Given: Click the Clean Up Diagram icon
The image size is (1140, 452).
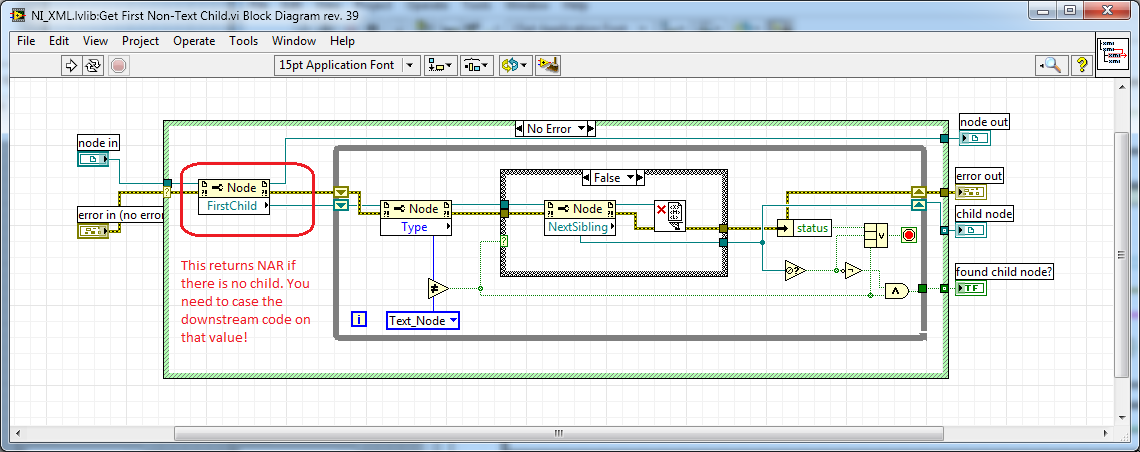Looking at the screenshot, I should coord(547,66).
